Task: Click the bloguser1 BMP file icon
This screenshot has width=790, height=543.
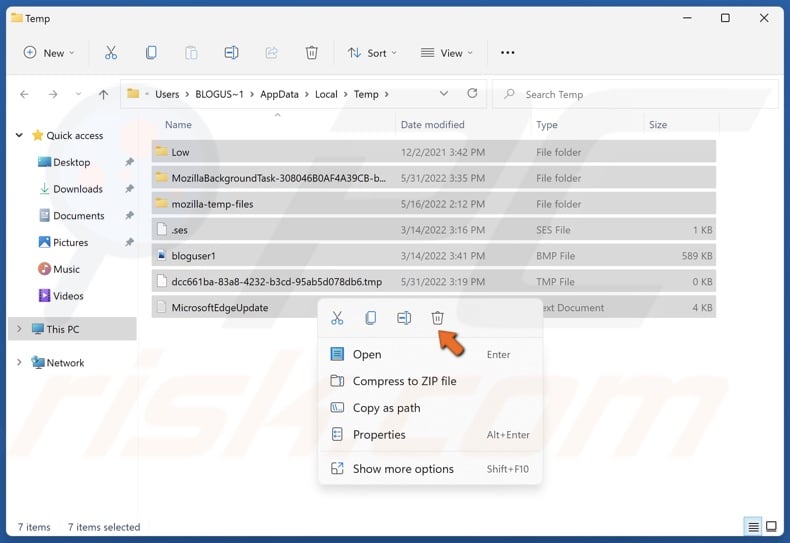Action: [161, 255]
